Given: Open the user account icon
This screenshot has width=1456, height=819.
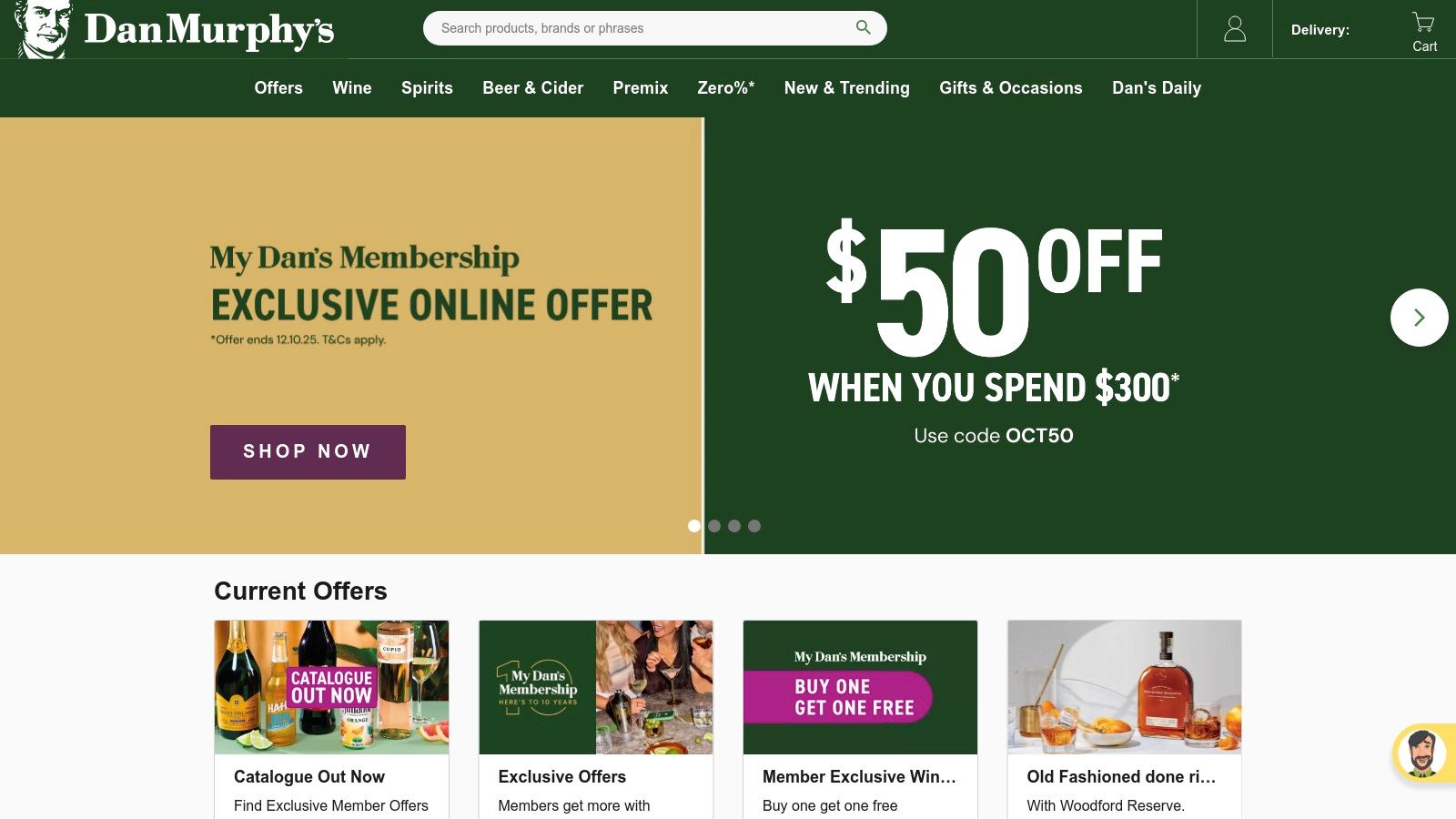Looking at the screenshot, I should tap(1235, 29).
